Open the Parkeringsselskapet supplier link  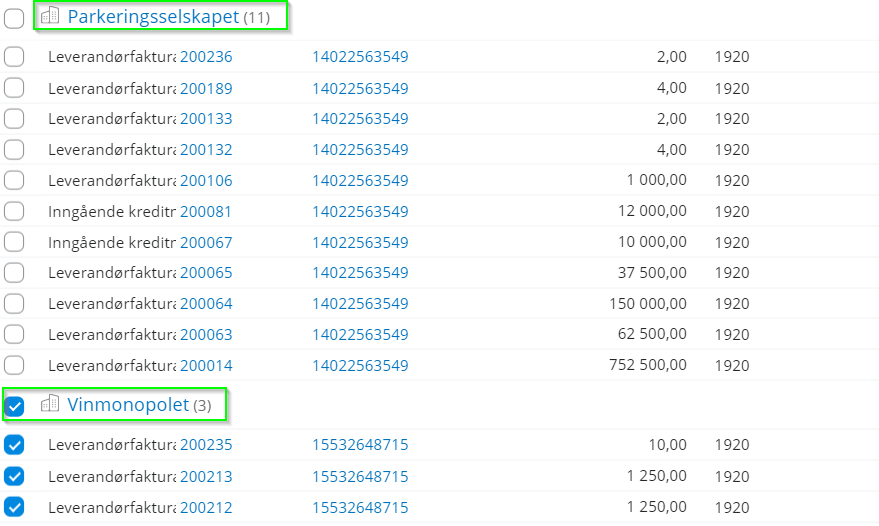tap(153, 17)
